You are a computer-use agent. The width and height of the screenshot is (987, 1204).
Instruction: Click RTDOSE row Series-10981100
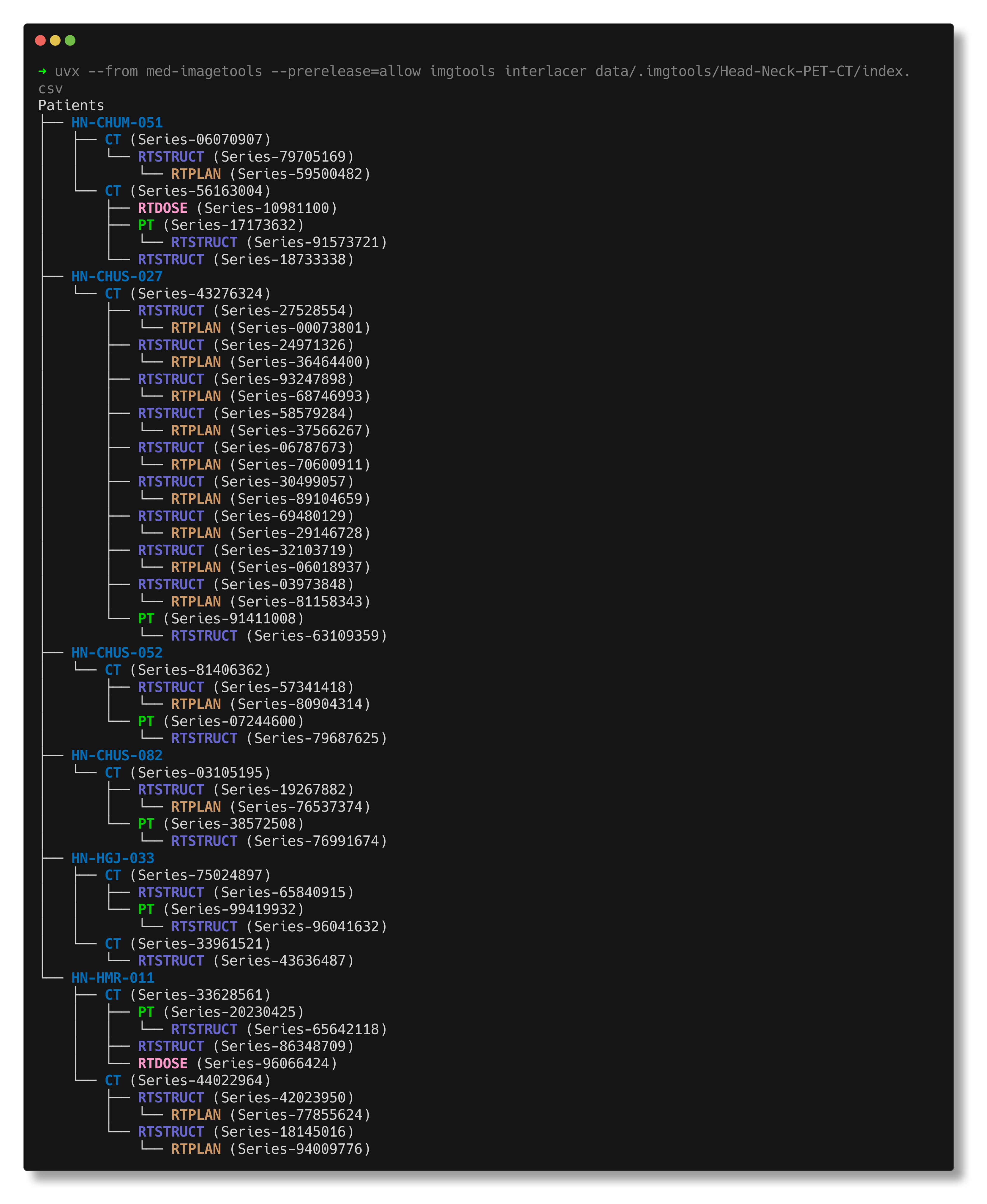pos(238,208)
